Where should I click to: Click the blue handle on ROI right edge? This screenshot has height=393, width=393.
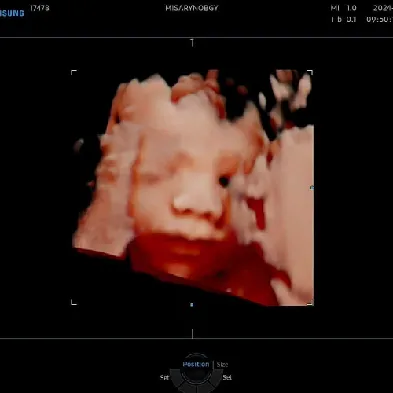click(312, 188)
